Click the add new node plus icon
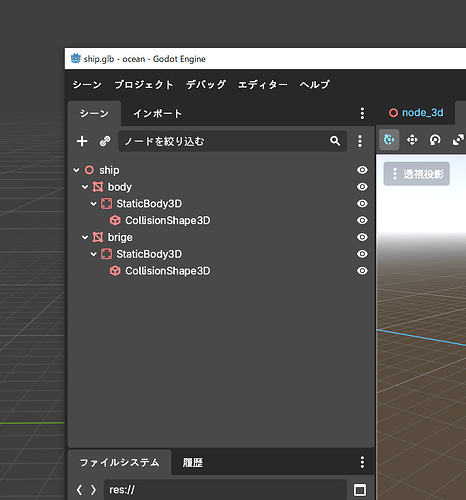 tap(82, 141)
